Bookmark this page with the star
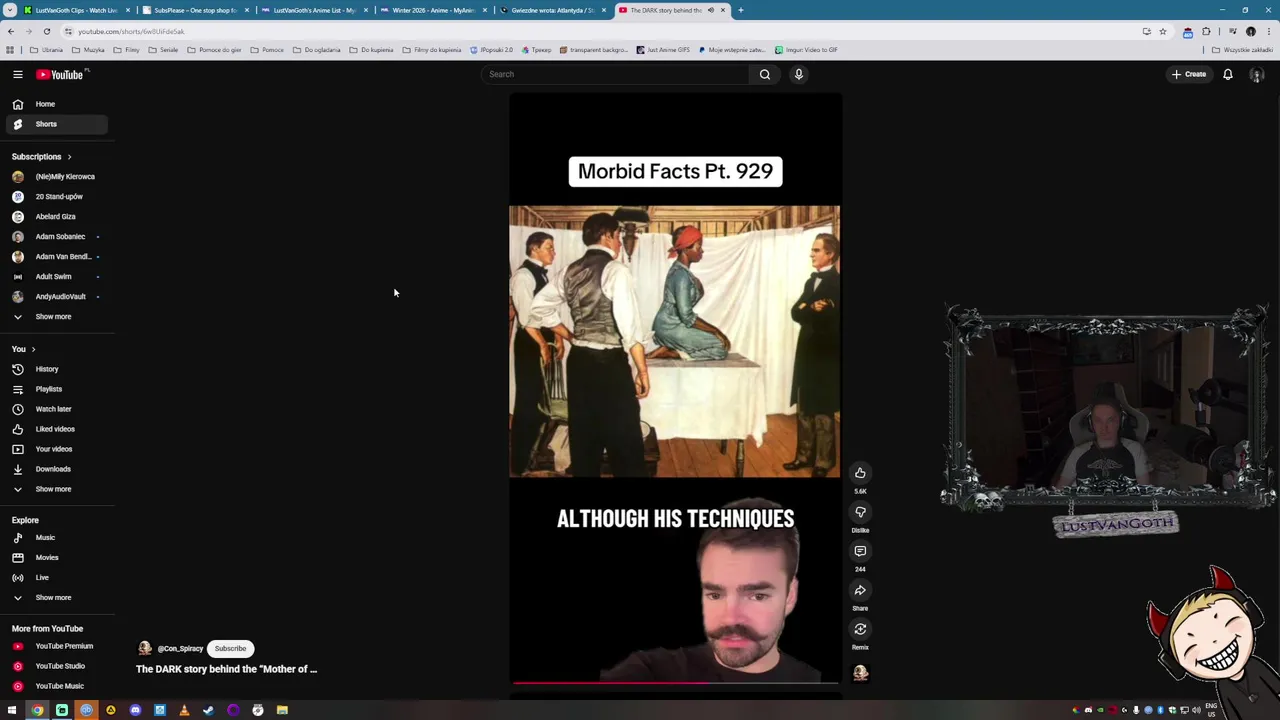 point(1162,31)
